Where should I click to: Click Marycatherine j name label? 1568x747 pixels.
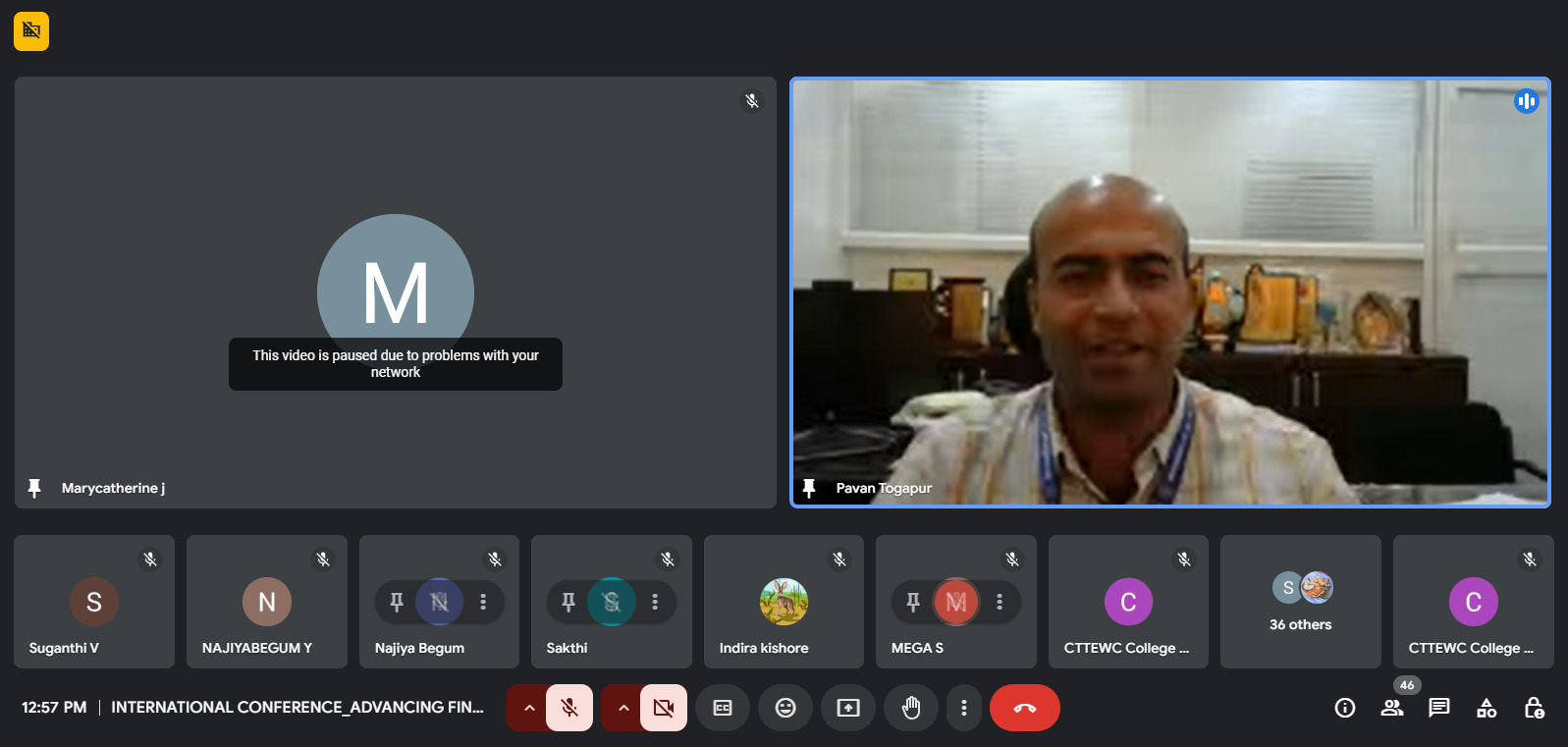coord(113,488)
